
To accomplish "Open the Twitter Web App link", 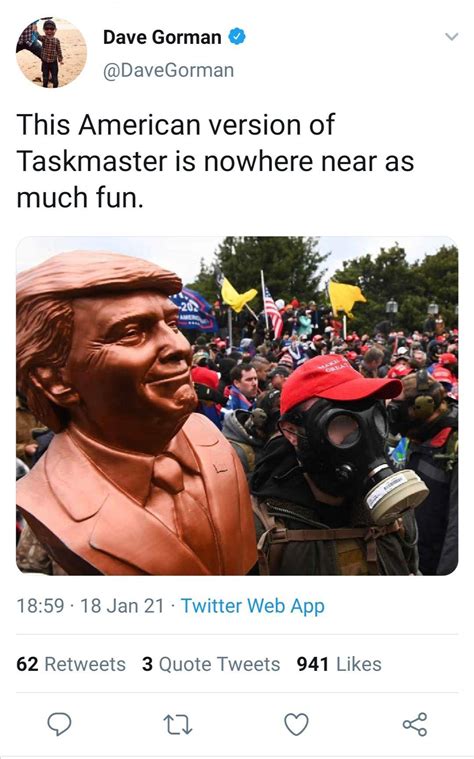I will point(252,606).
